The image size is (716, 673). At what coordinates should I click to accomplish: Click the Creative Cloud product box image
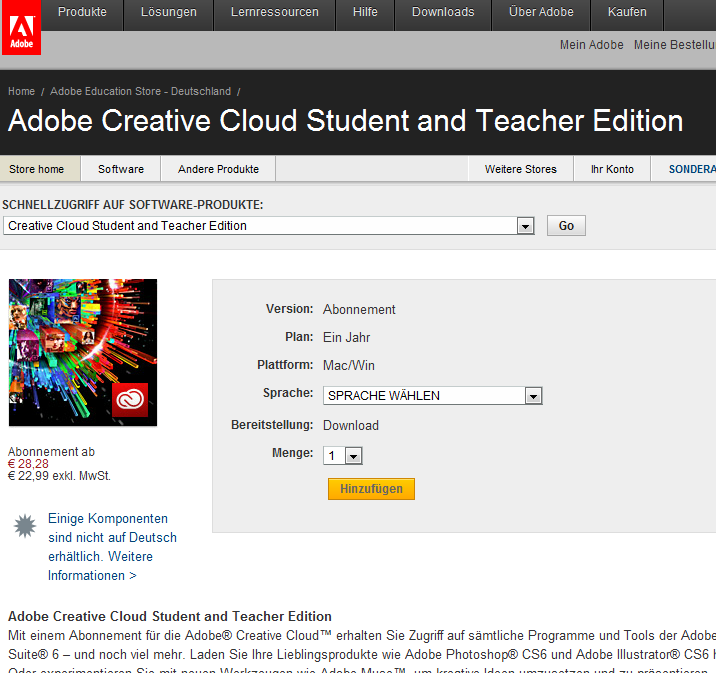tap(83, 352)
